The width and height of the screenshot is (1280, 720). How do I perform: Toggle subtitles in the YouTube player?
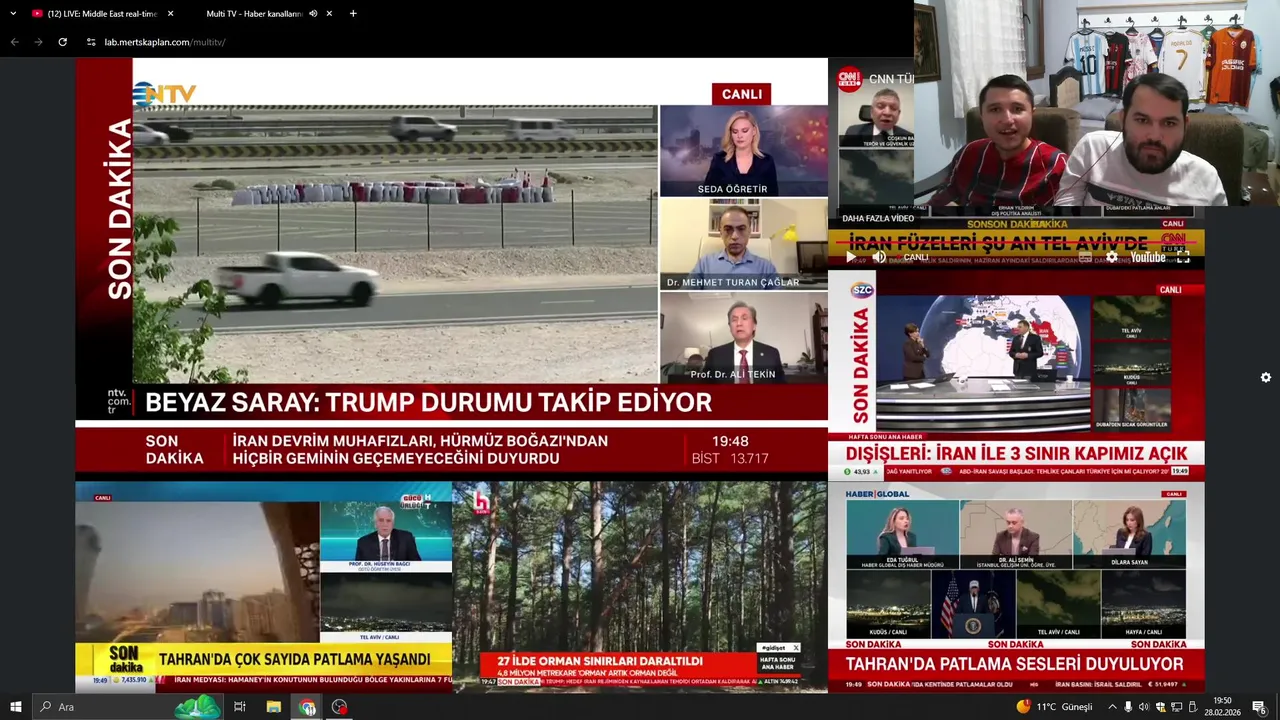pyautogui.click(x=1086, y=257)
